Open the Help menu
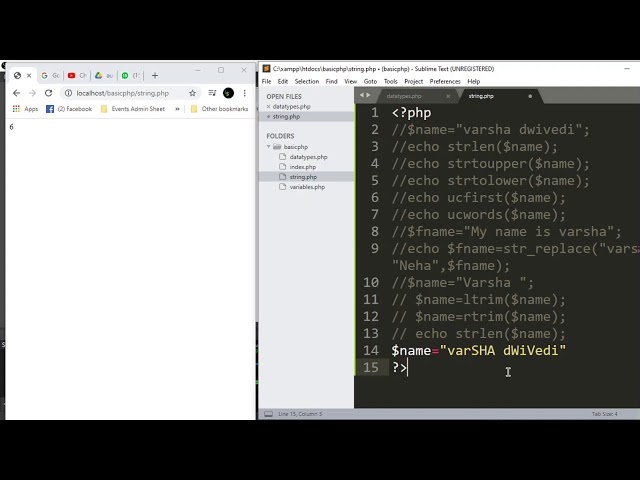The height and width of the screenshot is (480, 640). [x=474, y=81]
